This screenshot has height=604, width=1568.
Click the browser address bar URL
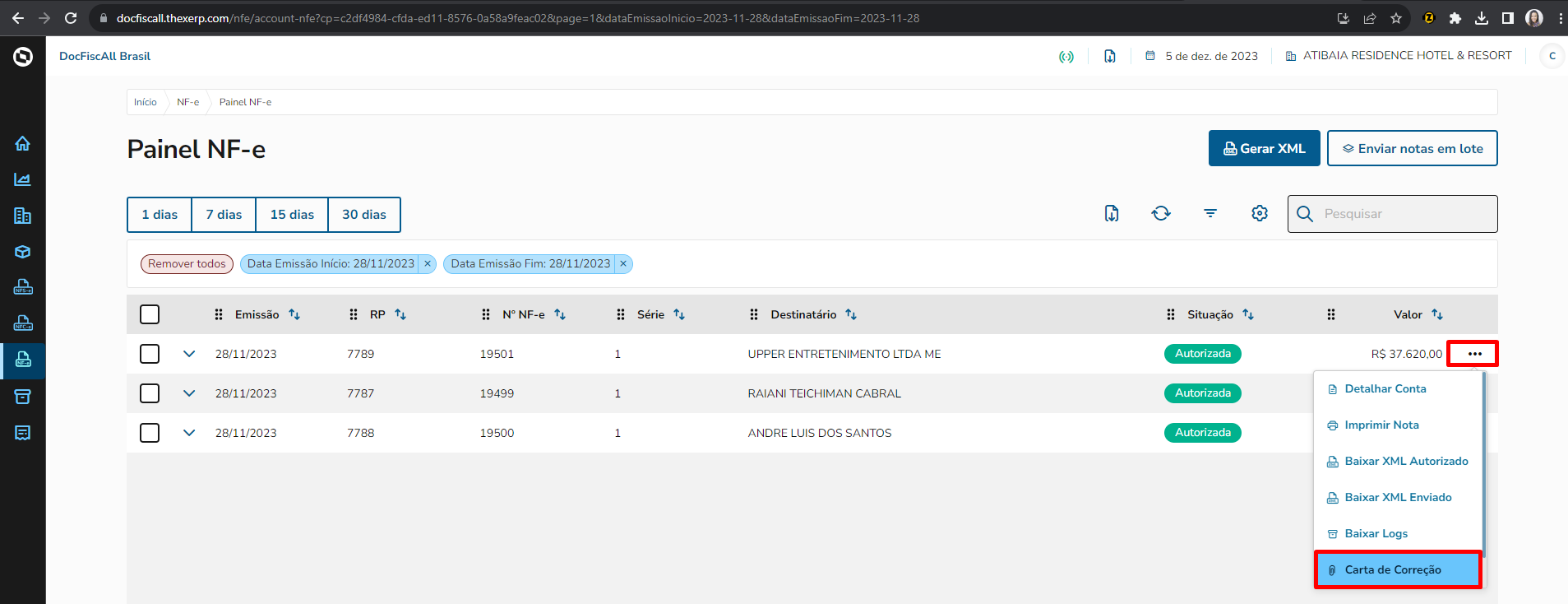click(x=518, y=18)
